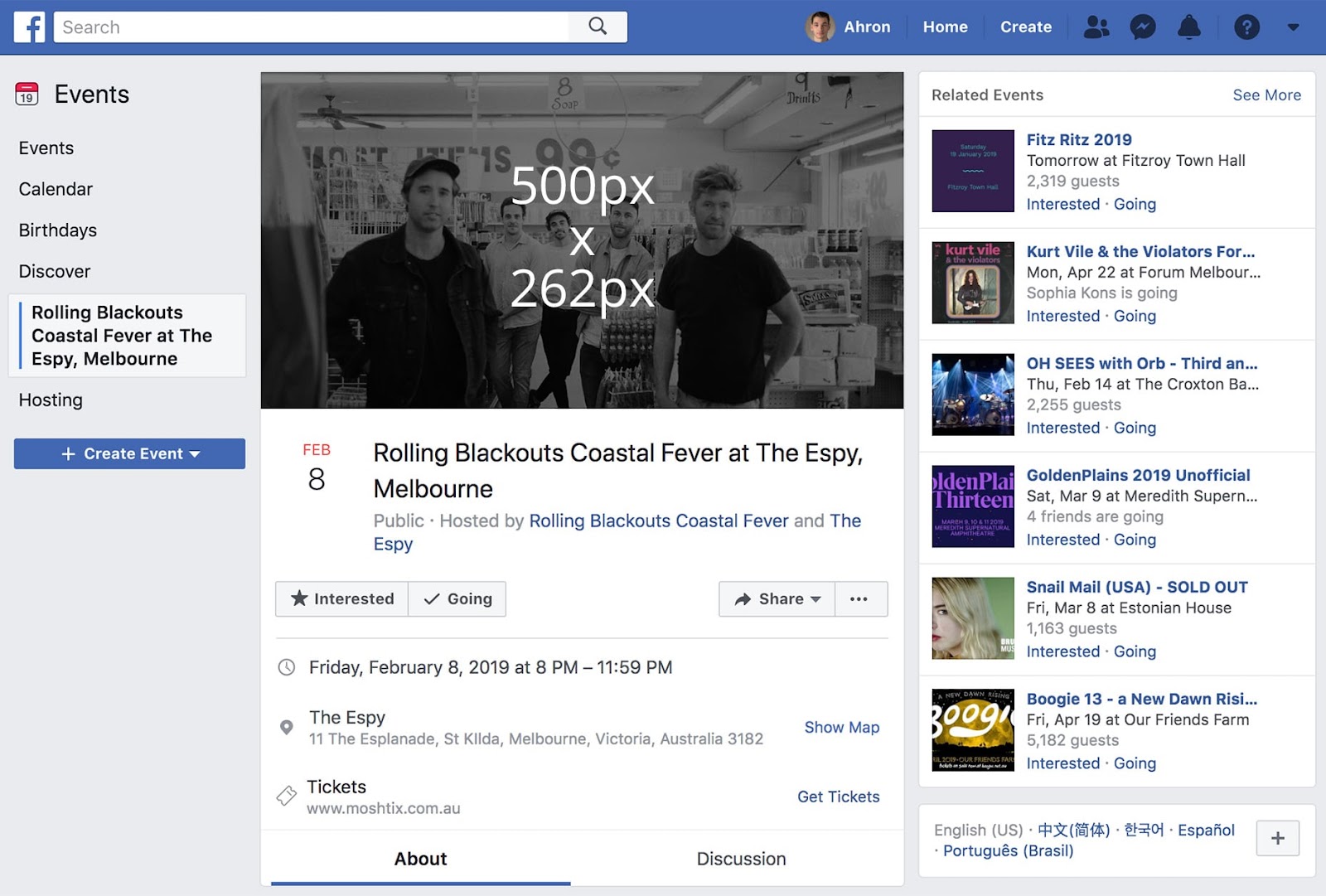
Task: Select Discover in the left sidebar
Action: pyautogui.click(x=55, y=272)
